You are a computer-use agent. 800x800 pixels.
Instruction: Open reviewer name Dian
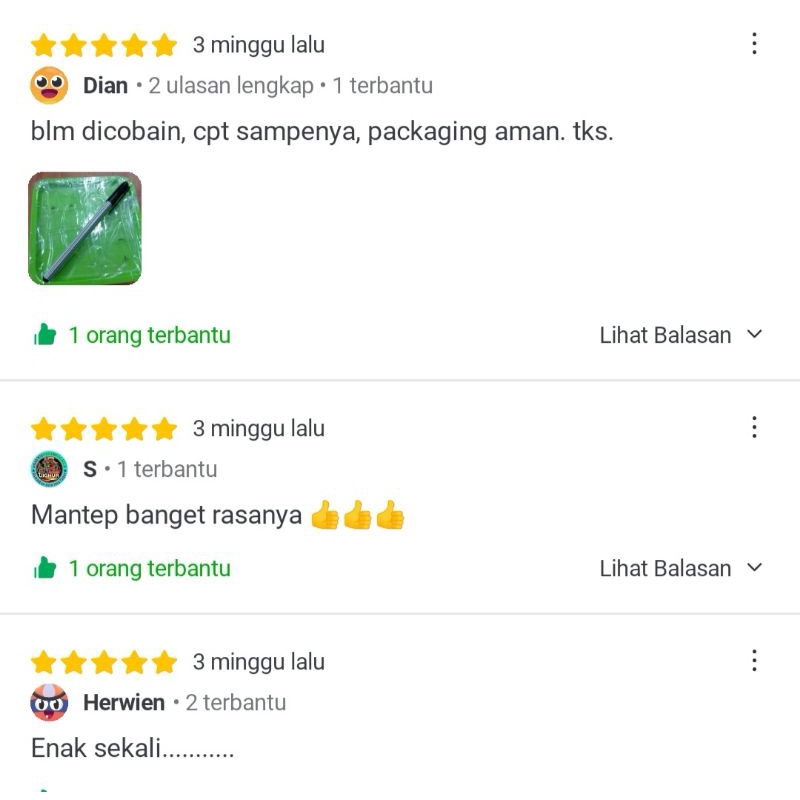105,85
